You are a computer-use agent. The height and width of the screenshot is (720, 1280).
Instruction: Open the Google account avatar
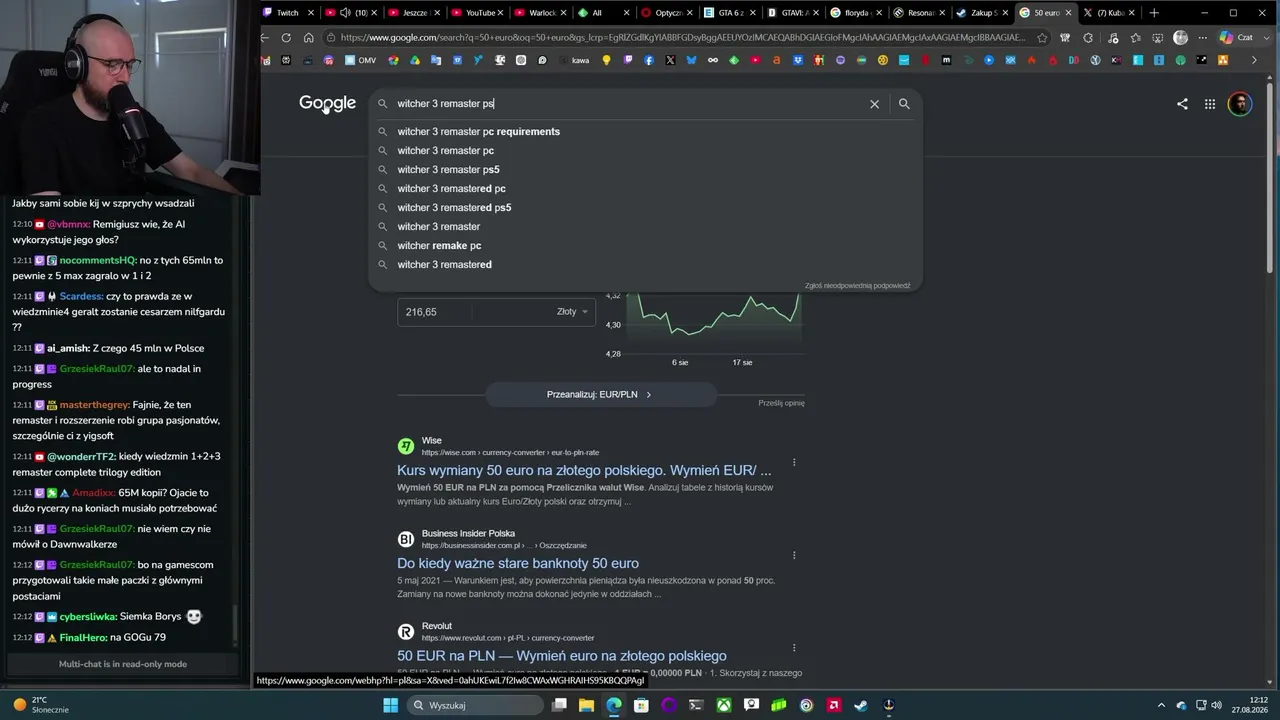click(x=1240, y=104)
